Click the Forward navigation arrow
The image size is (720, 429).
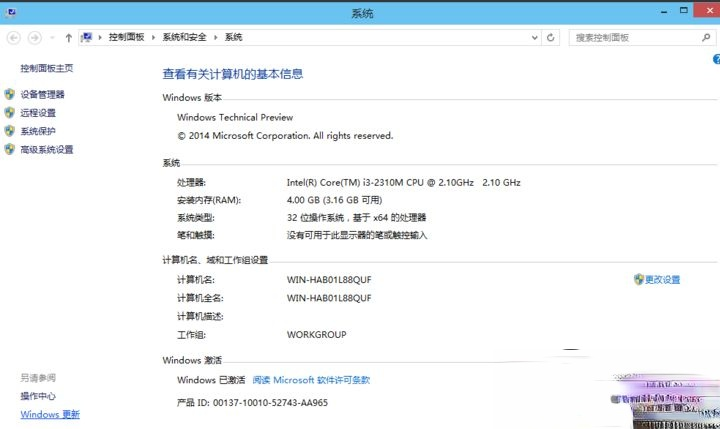pos(34,37)
